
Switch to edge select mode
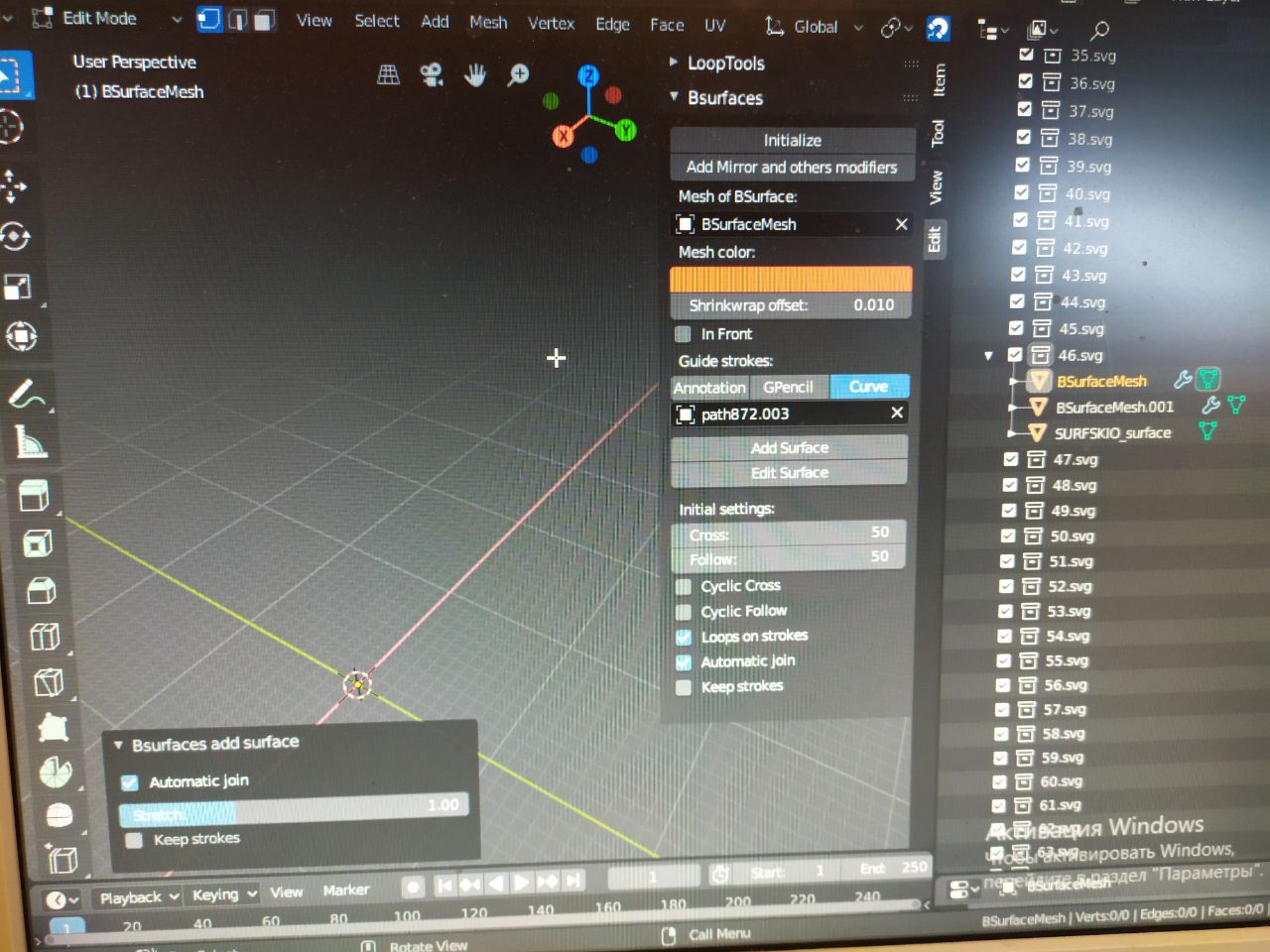click(237, 20)
